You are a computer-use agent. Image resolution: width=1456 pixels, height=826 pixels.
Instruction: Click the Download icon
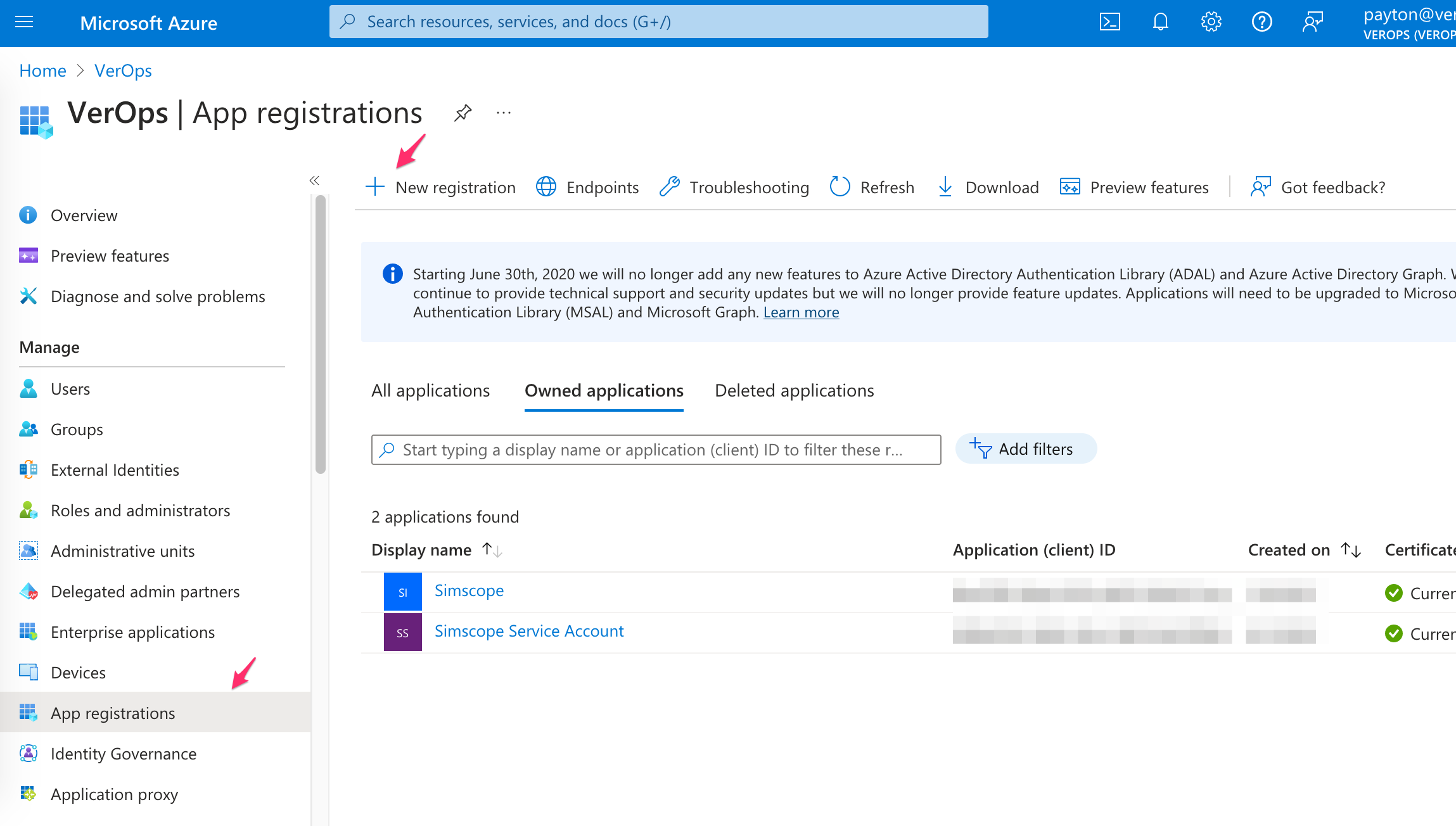(x=944, y=187)
